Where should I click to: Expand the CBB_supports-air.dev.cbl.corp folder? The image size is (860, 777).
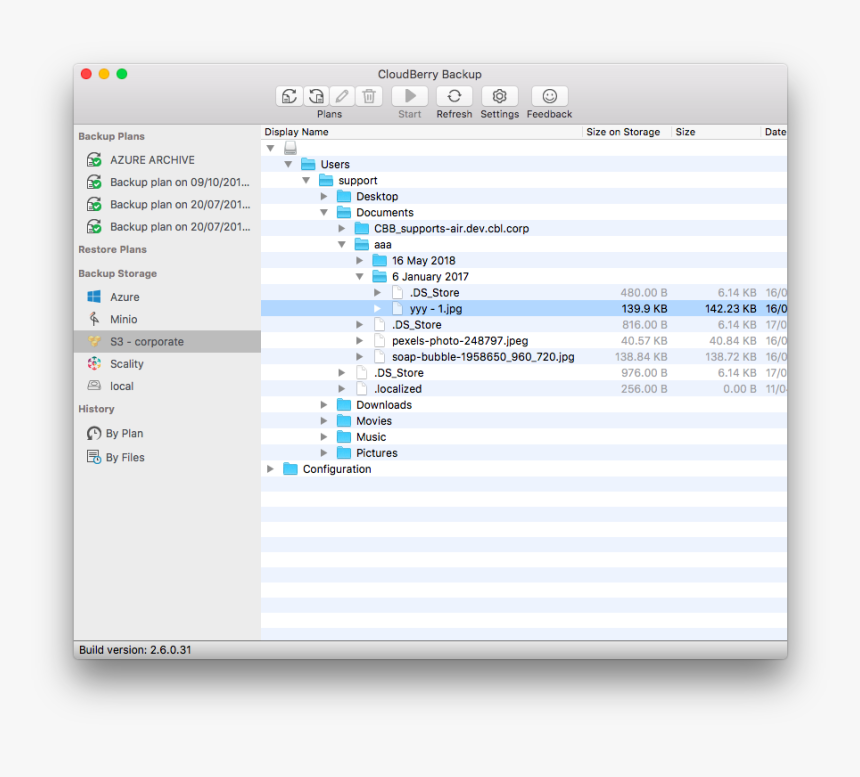341,228
